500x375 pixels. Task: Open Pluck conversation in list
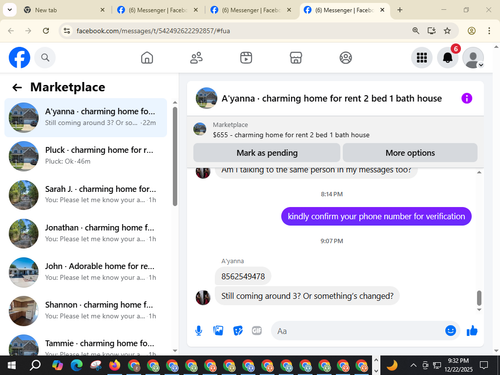pyautogui.click(x=86, y=156)
